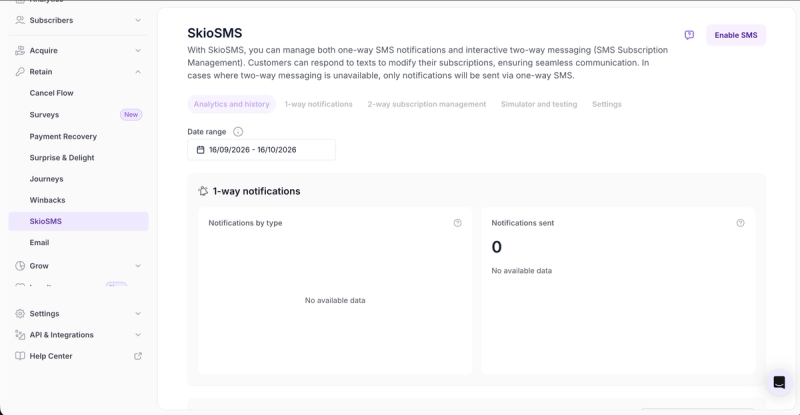Viewport: 800px width, 415px height.
Task: Open Winbacks in sidebar
Action: tap(47, 200)
